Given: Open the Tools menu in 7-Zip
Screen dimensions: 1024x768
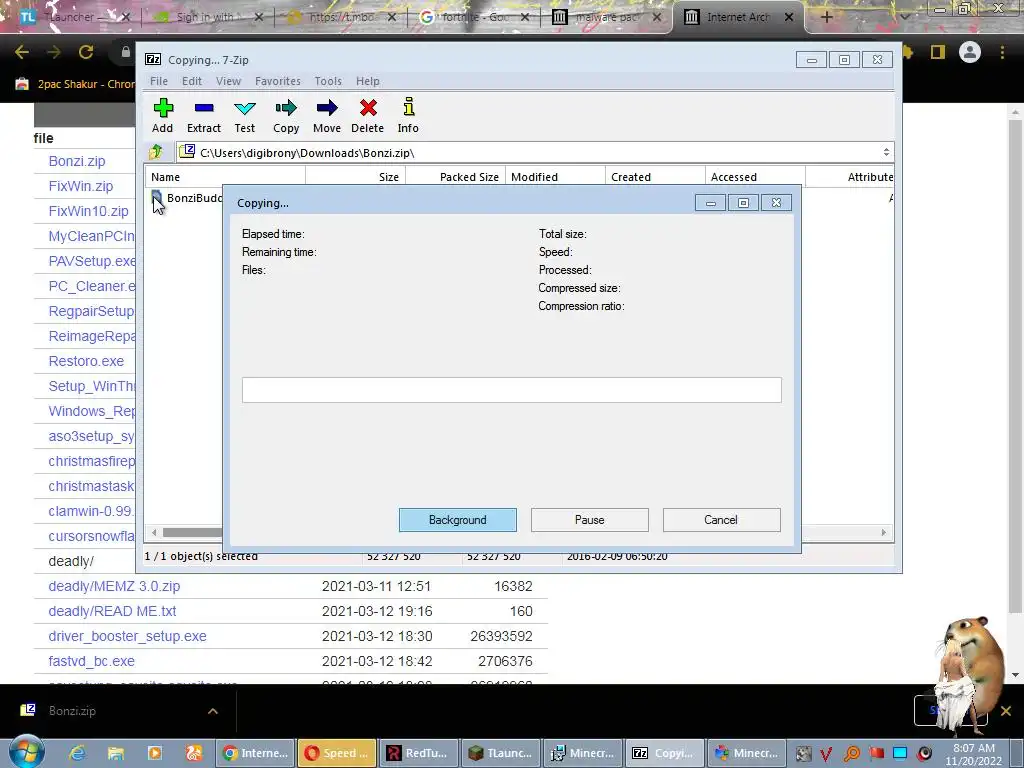Looking at the screenshot, I should (328, 81).
